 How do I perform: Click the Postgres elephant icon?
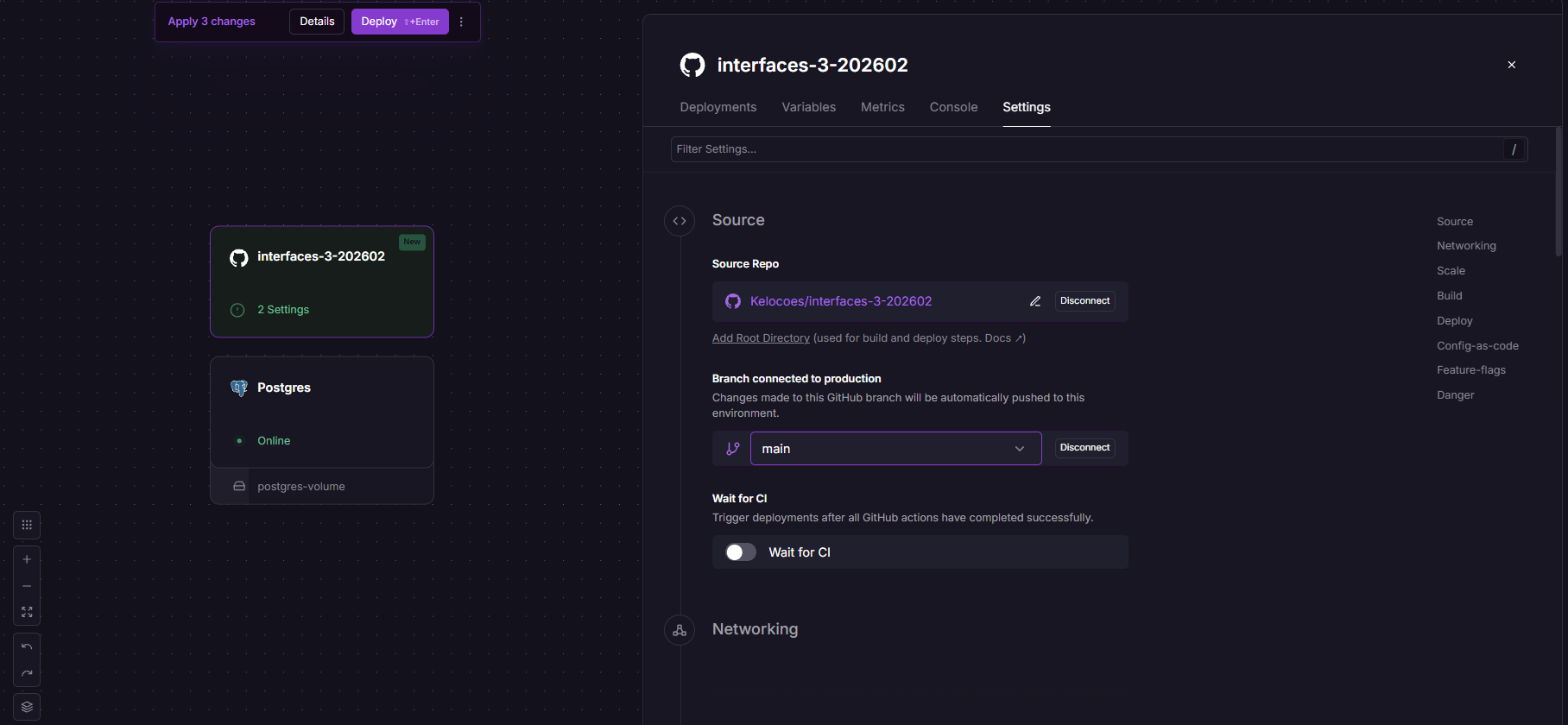(x=239, y=388)
